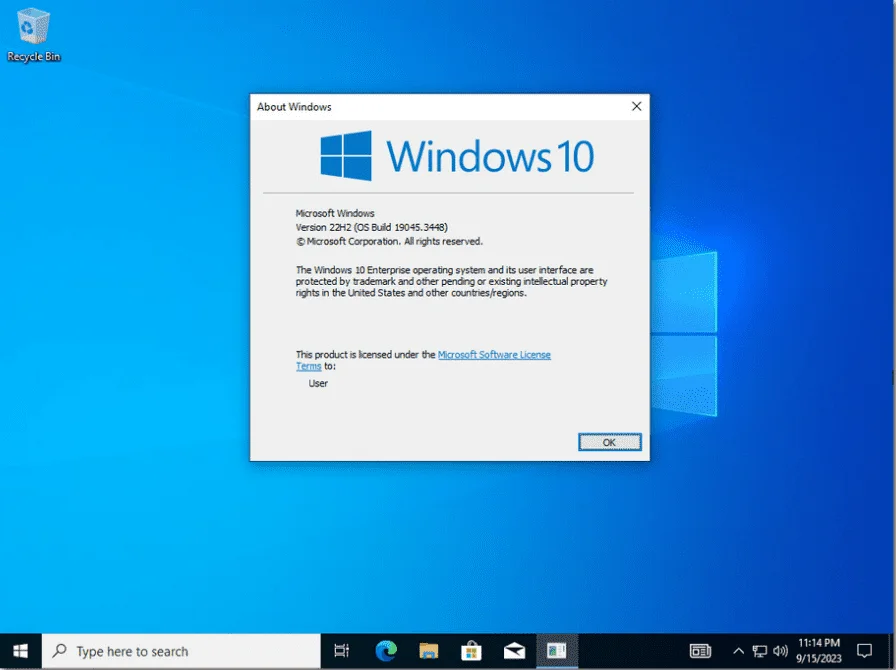Click the Microsoft Corporation copyright line
This screenshot has width=896, height=670.
[389, 241]
